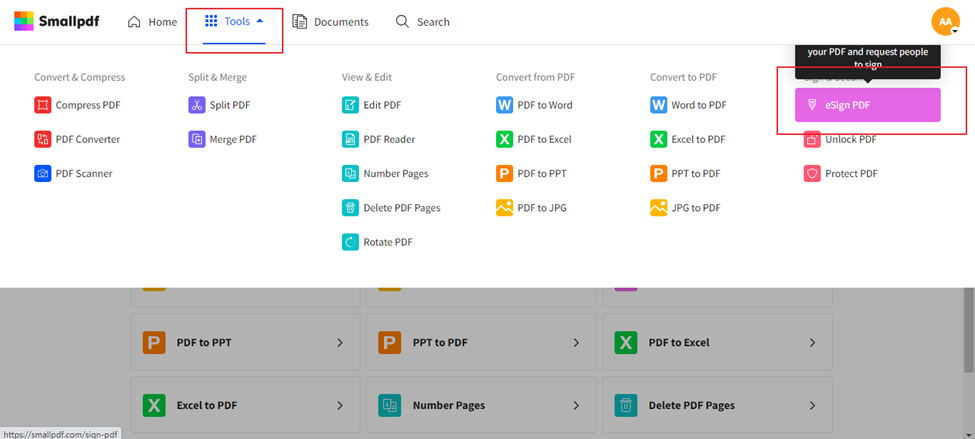The height and width of the screenshot is (439, 975).
Task: Open the Excel to PDF card below
Action: coord(245,405)
